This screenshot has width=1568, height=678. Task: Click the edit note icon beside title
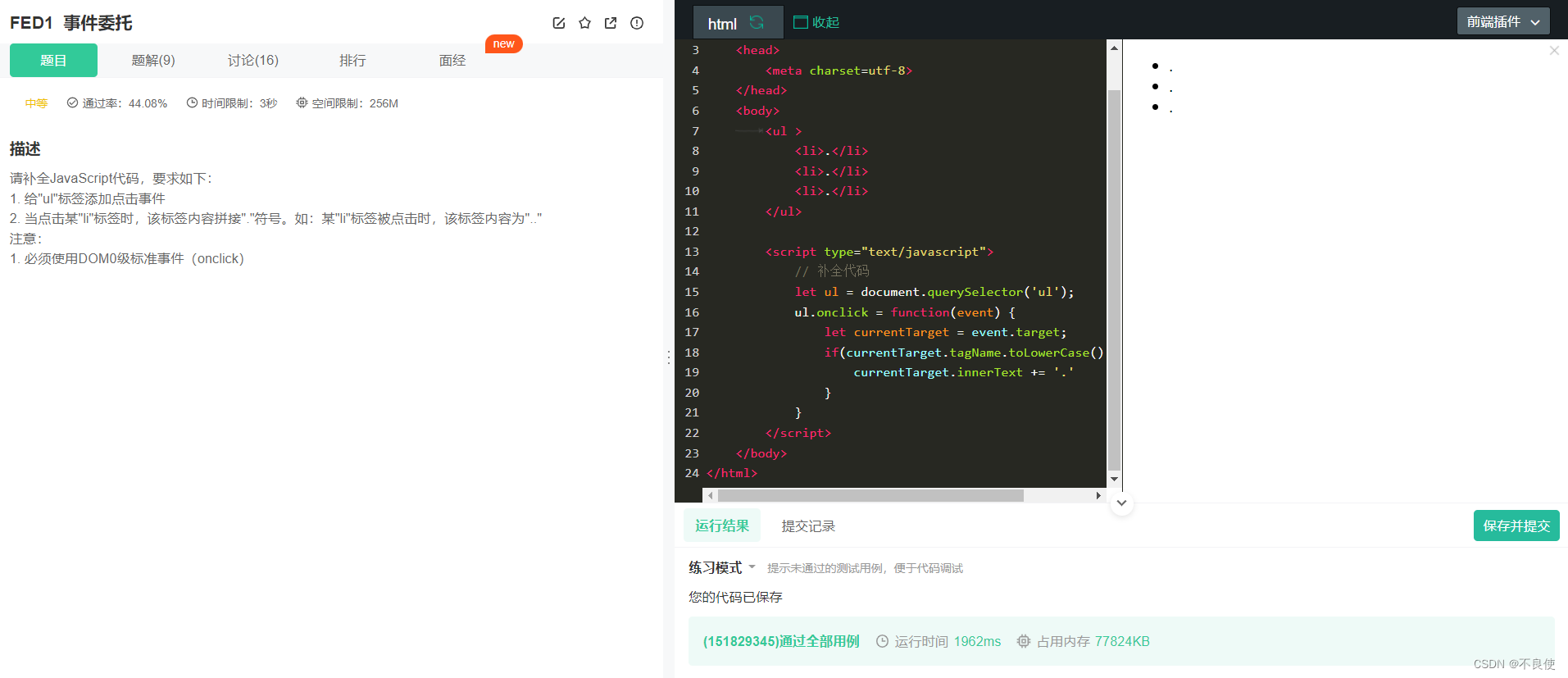click(x=559, y=23)
